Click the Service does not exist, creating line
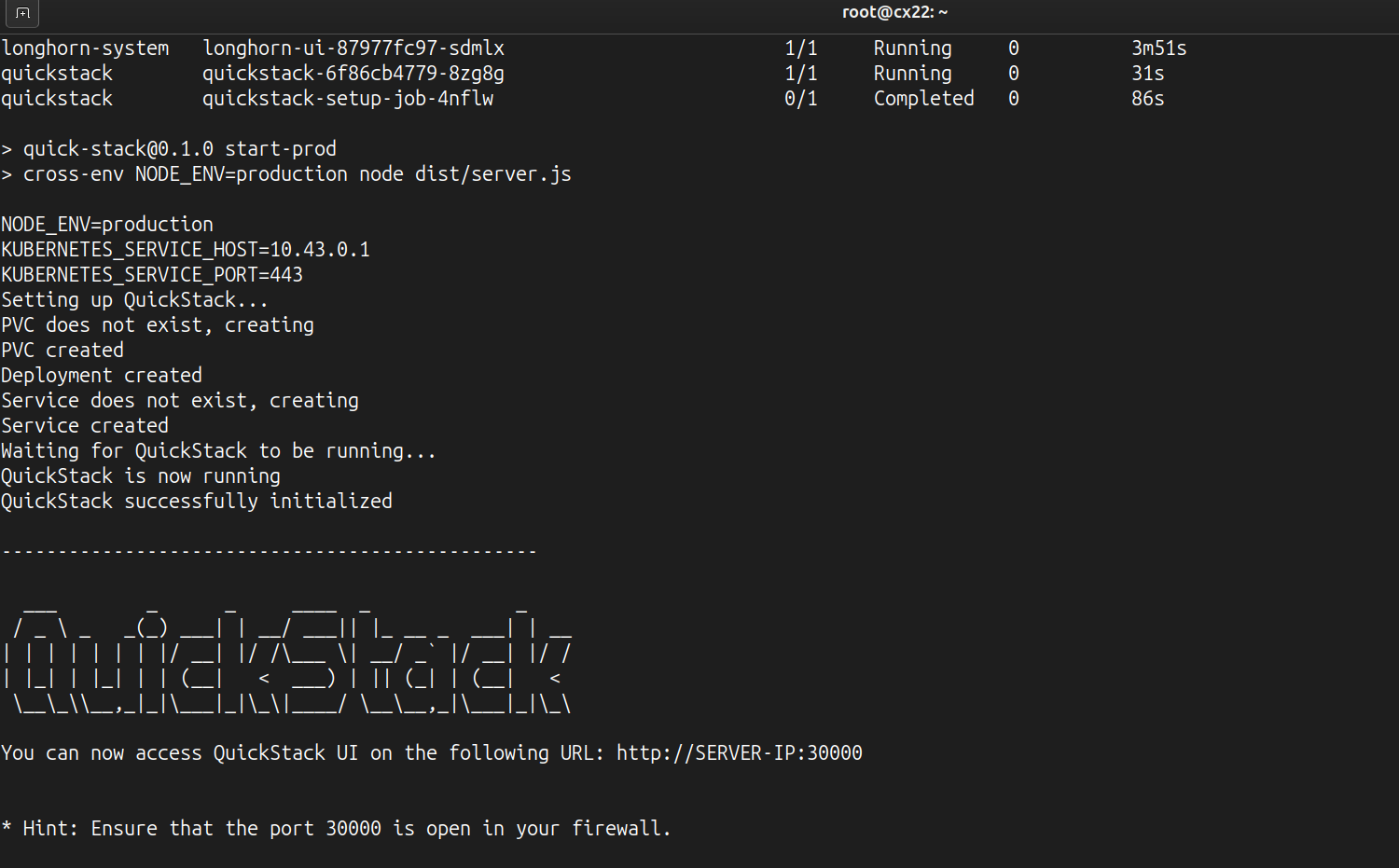The image size is (1399, 868). (180, 401)
